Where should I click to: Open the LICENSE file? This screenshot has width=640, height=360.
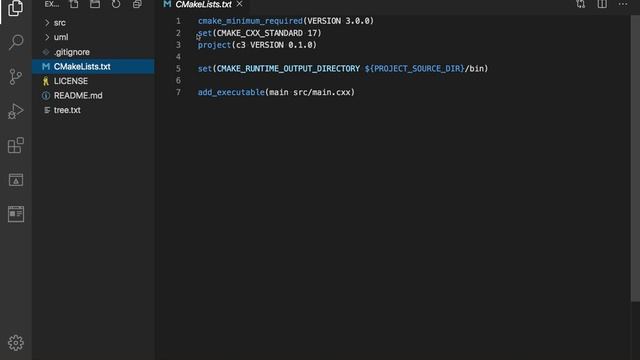93,81
